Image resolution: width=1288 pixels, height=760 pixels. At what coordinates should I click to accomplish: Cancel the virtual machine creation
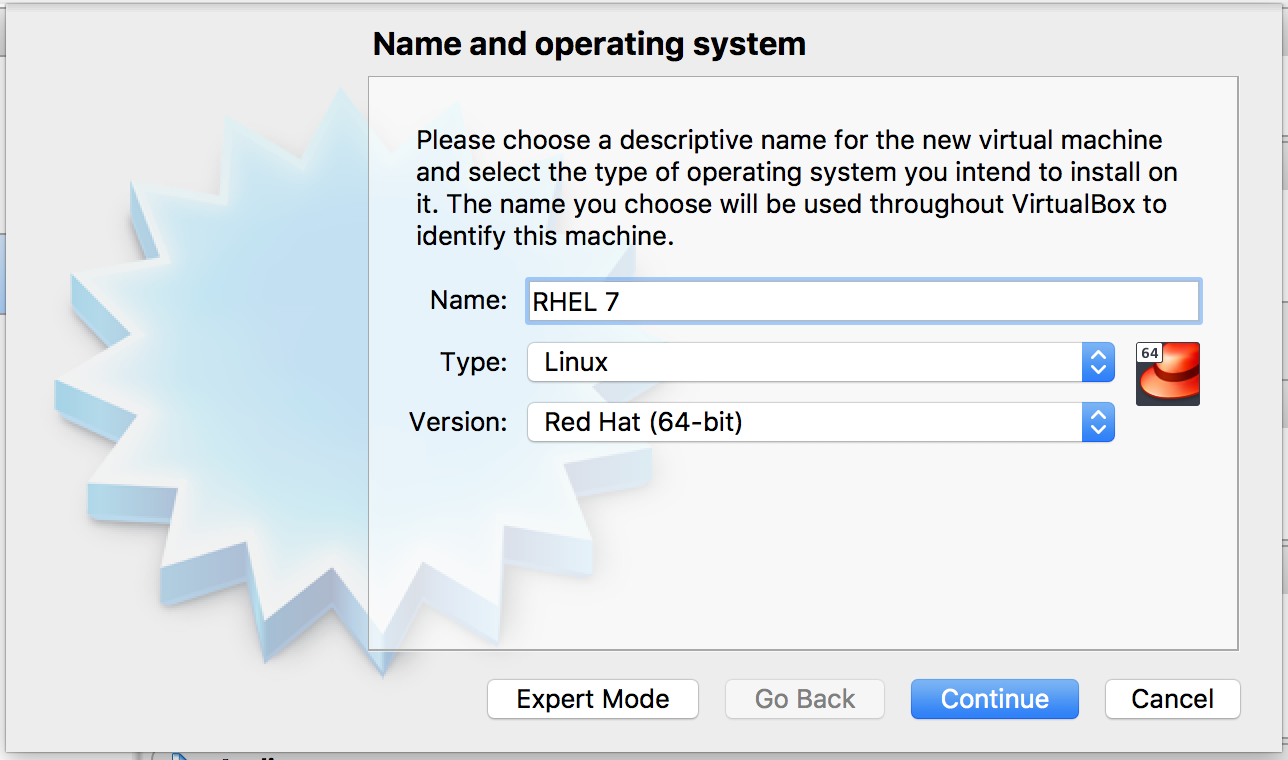(1172, 699)
